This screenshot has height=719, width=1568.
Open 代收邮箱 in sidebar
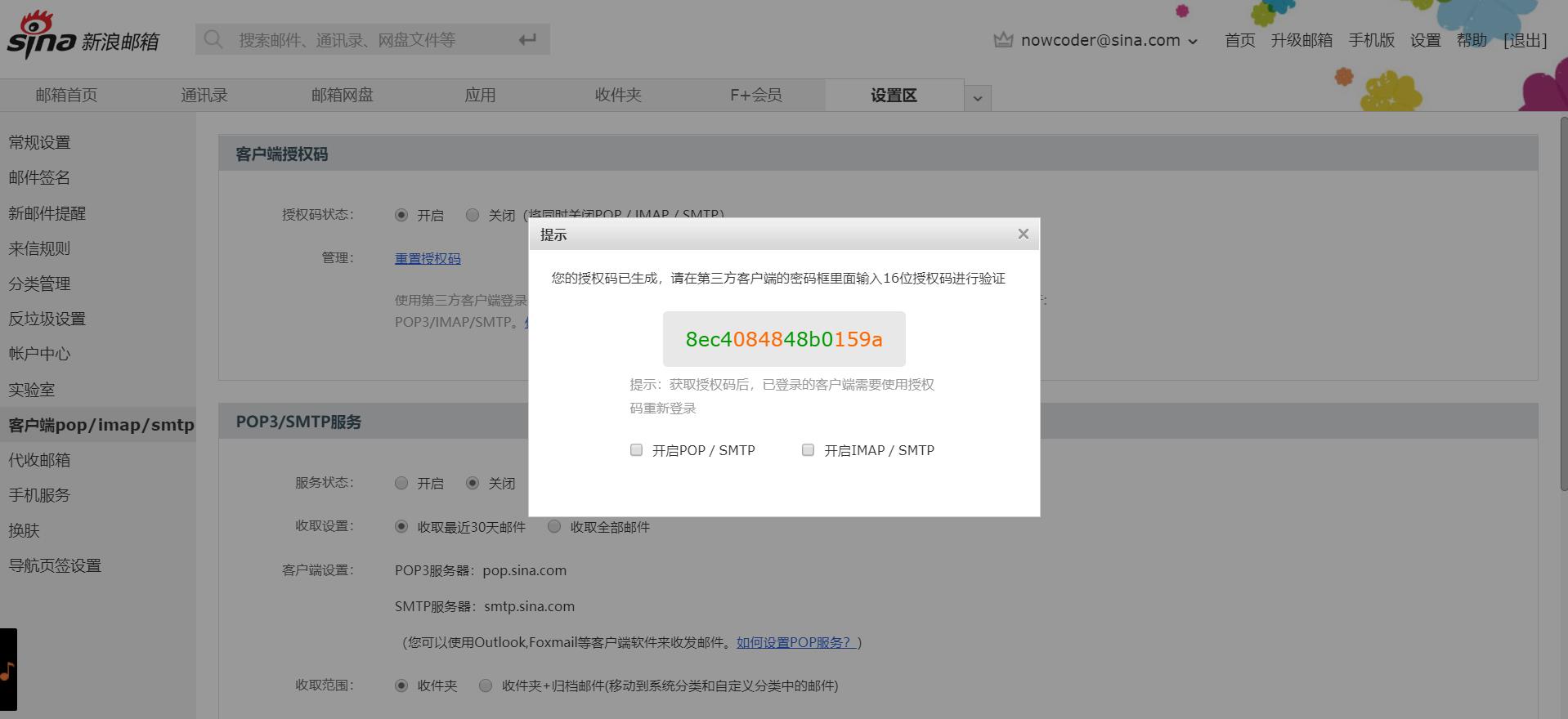[39, 460]
